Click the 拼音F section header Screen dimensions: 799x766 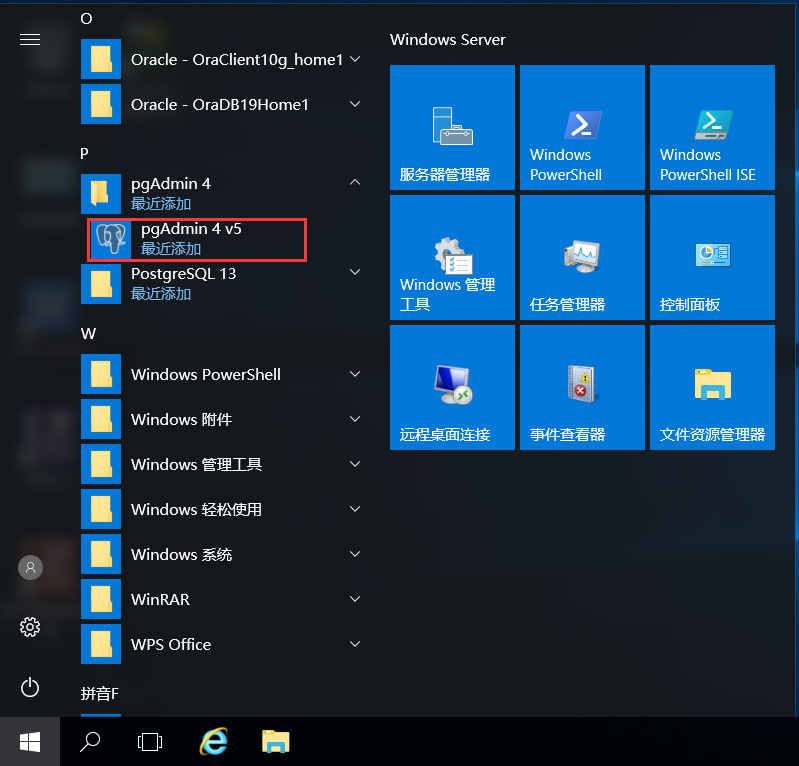[x=99, y=694]
